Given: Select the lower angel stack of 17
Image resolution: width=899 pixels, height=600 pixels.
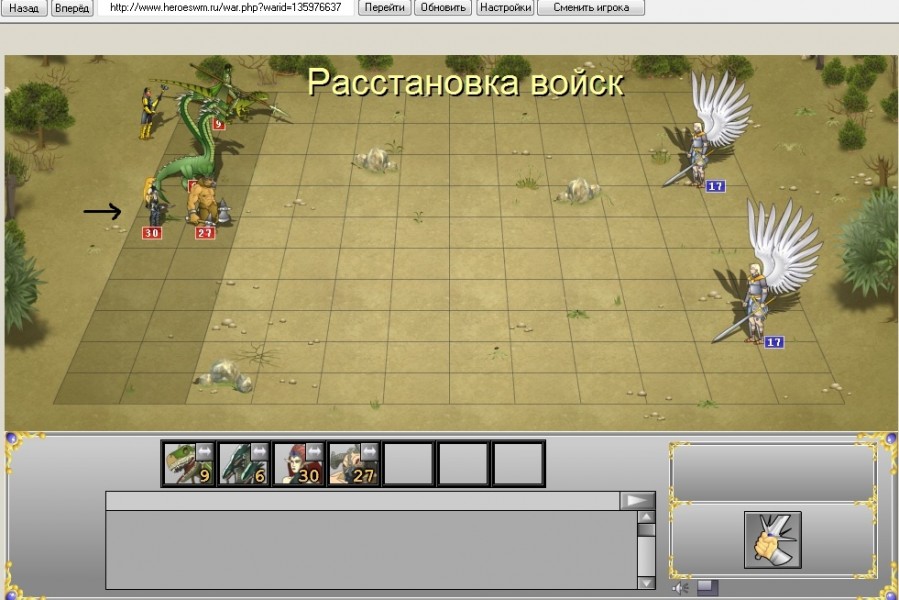Looking at the screenshot, I should click(765, 272).
